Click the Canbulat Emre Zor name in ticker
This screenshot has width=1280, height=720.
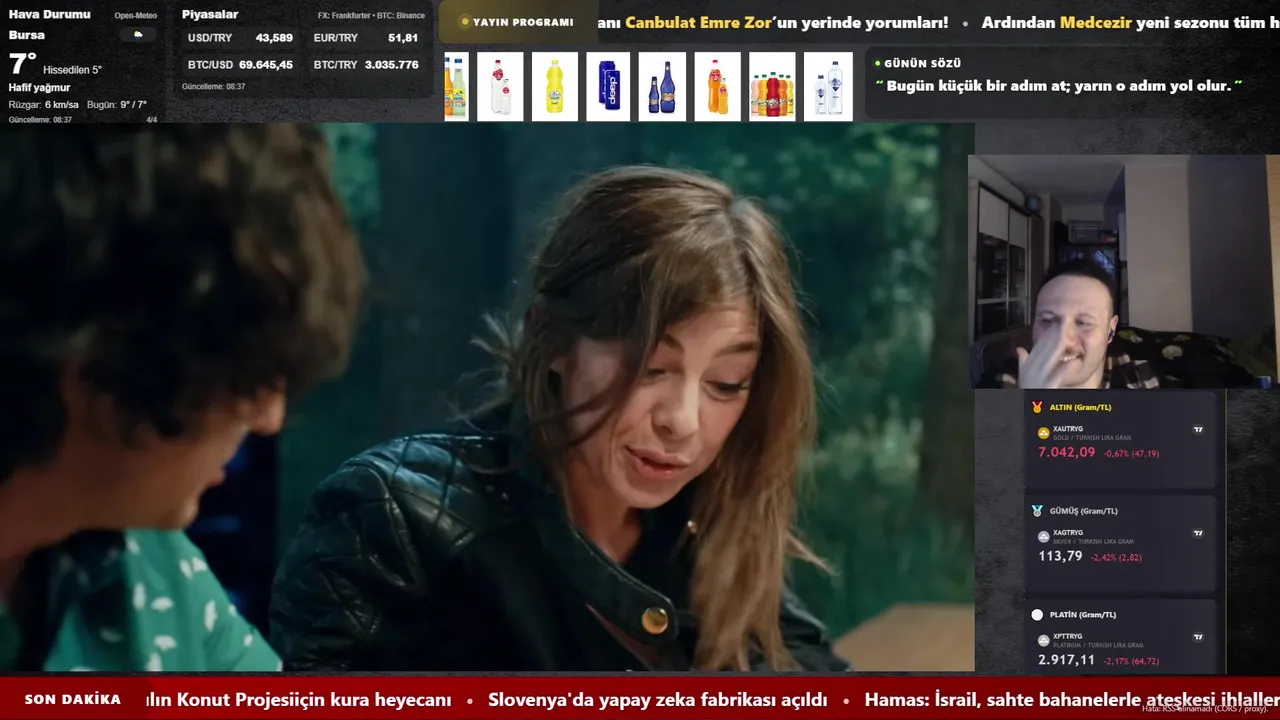tap(699, 22)
